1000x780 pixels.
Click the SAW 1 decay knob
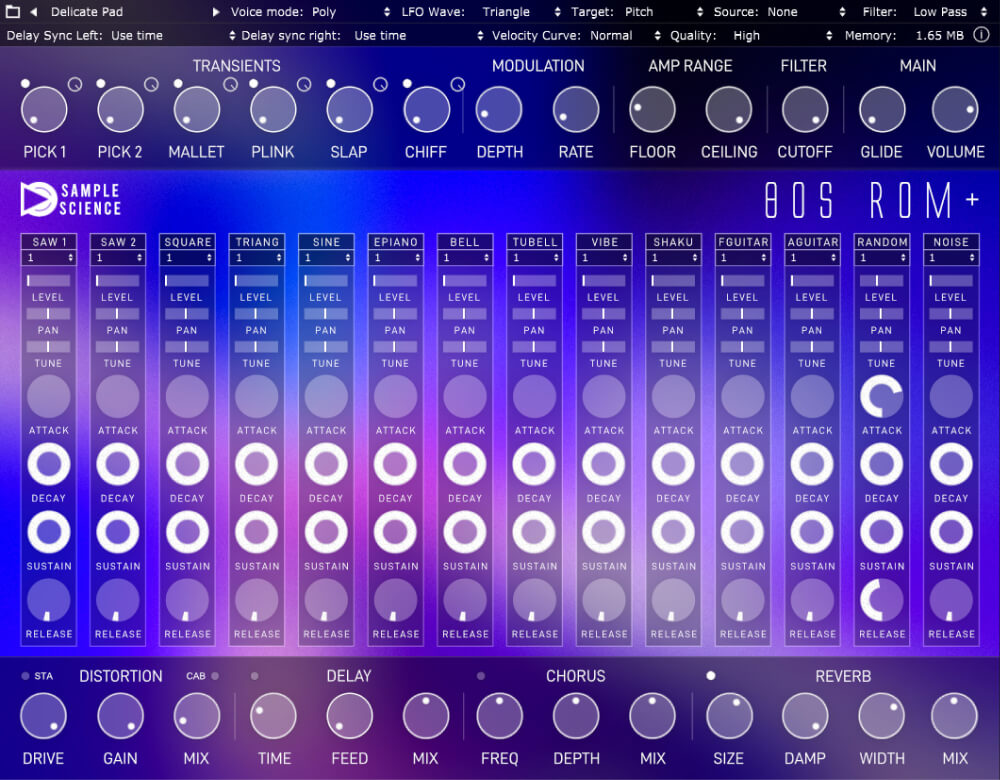pyautogui.click(x=48, y=464)
